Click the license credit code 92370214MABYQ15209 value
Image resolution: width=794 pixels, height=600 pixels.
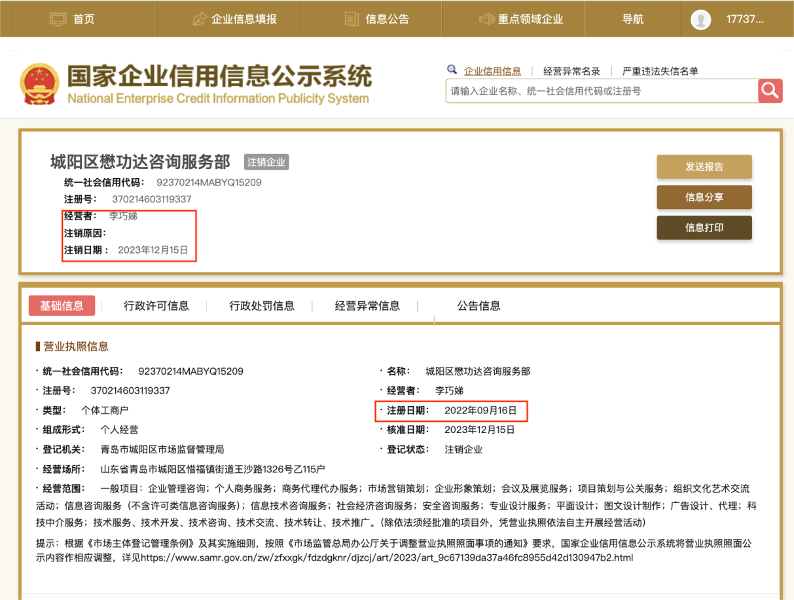(191, 371)
